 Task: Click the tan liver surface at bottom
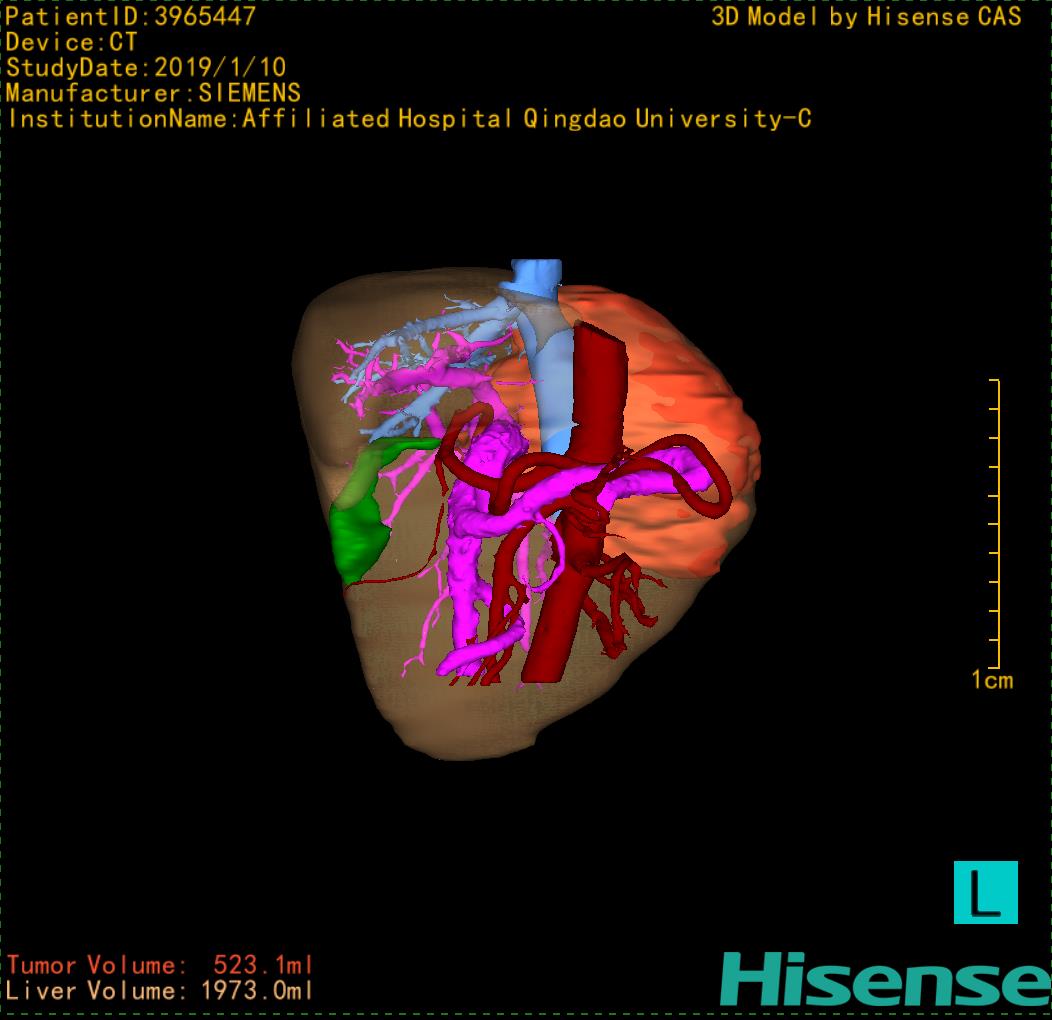click(480, 720)
